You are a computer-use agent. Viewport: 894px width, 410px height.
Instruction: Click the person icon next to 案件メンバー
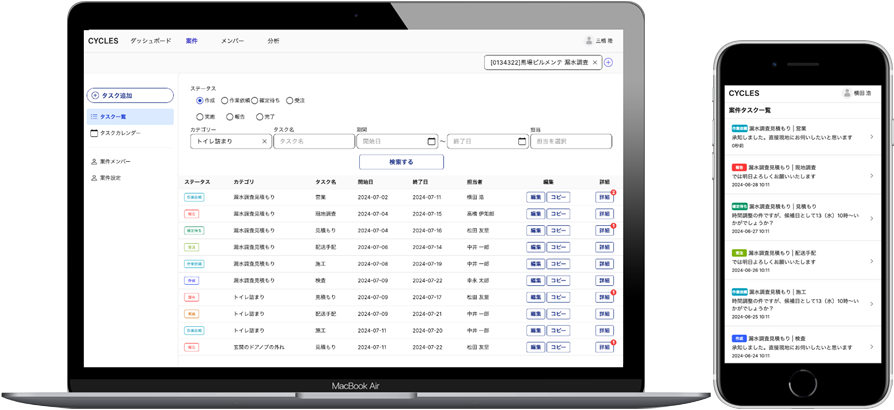[94, 161]
